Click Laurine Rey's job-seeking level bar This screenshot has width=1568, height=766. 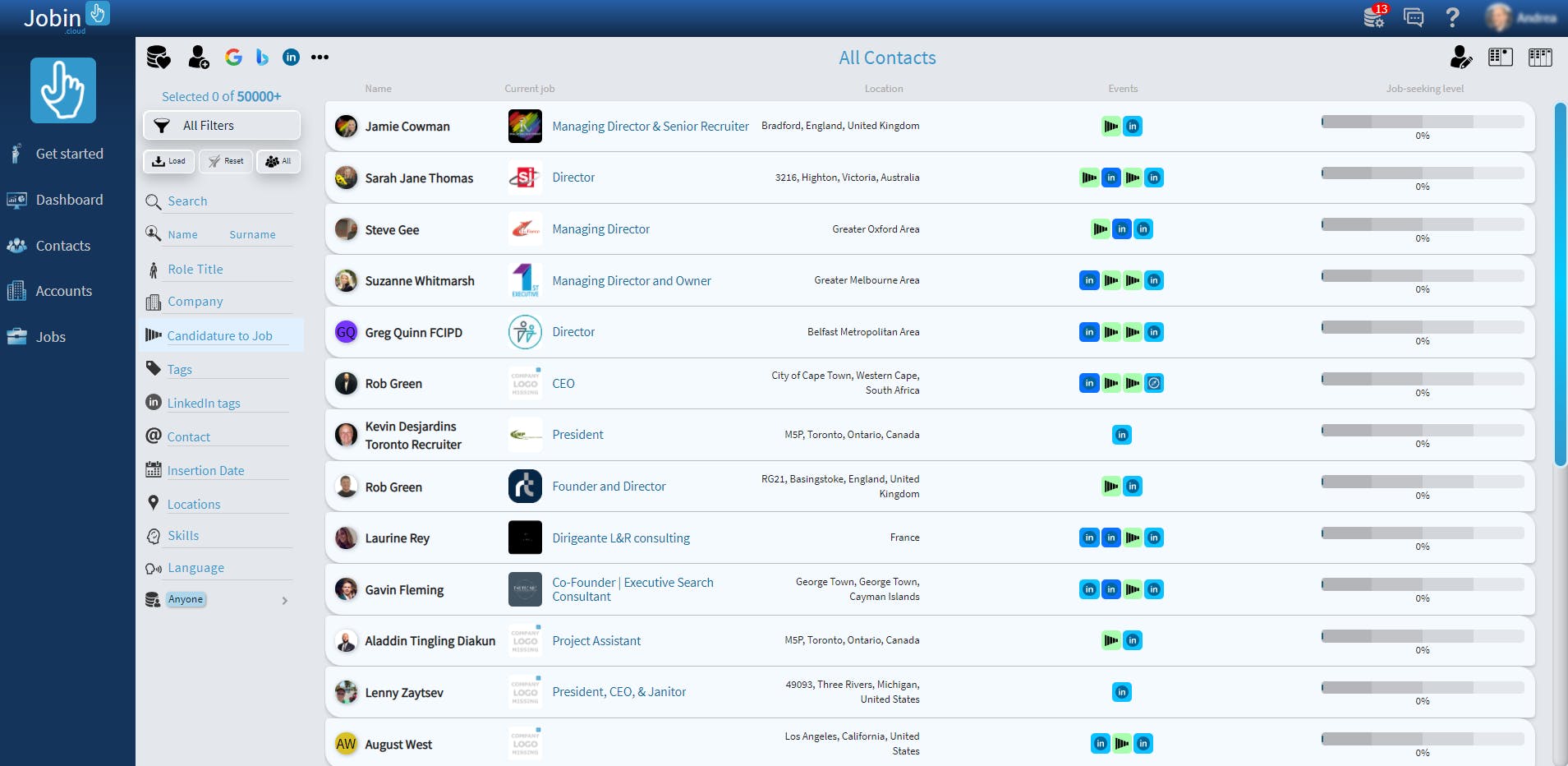click(x=1423, y=533)
